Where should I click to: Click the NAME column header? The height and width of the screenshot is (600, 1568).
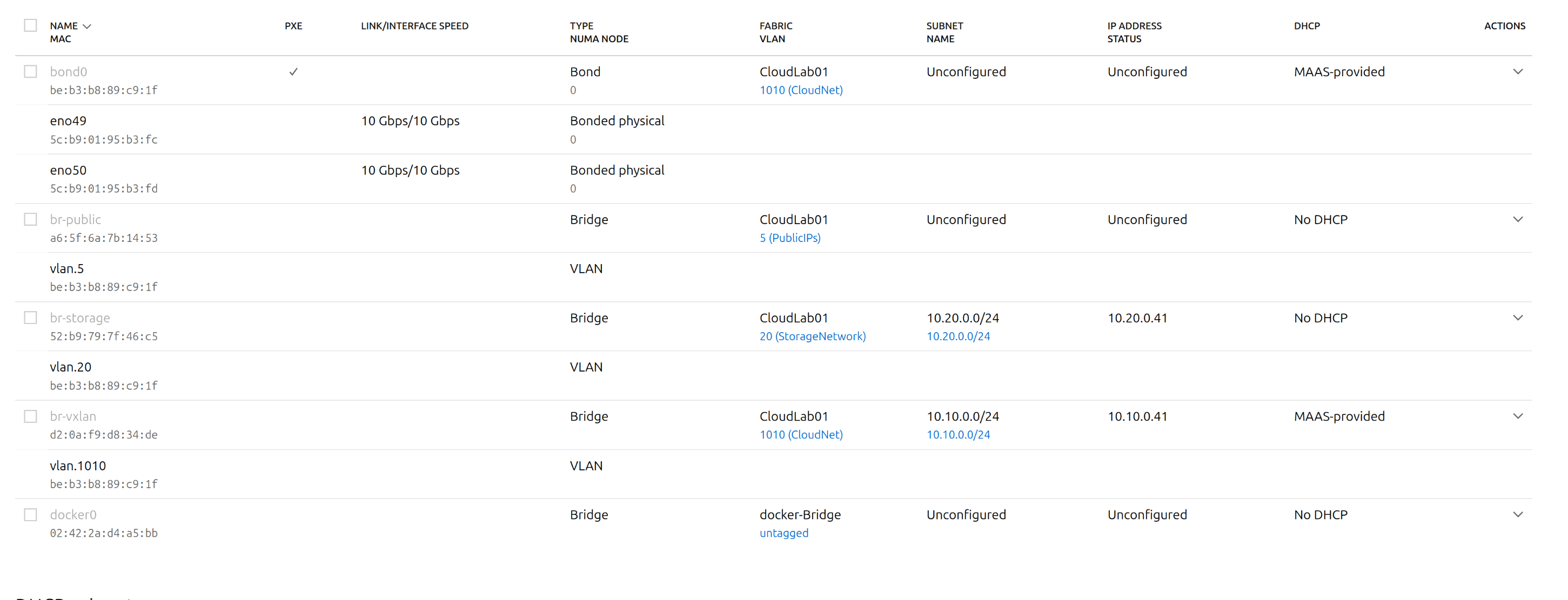click(64, 26)
